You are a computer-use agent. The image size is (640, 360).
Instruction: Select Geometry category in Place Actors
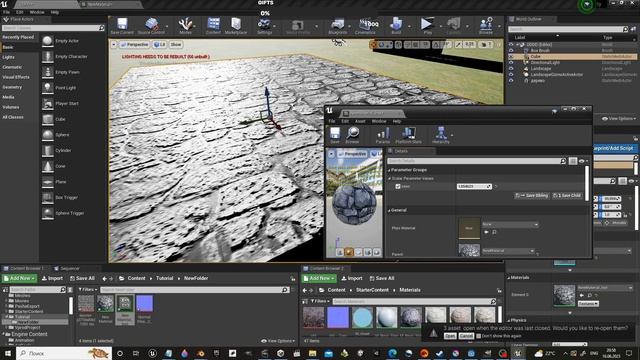(x=12, y=87)
